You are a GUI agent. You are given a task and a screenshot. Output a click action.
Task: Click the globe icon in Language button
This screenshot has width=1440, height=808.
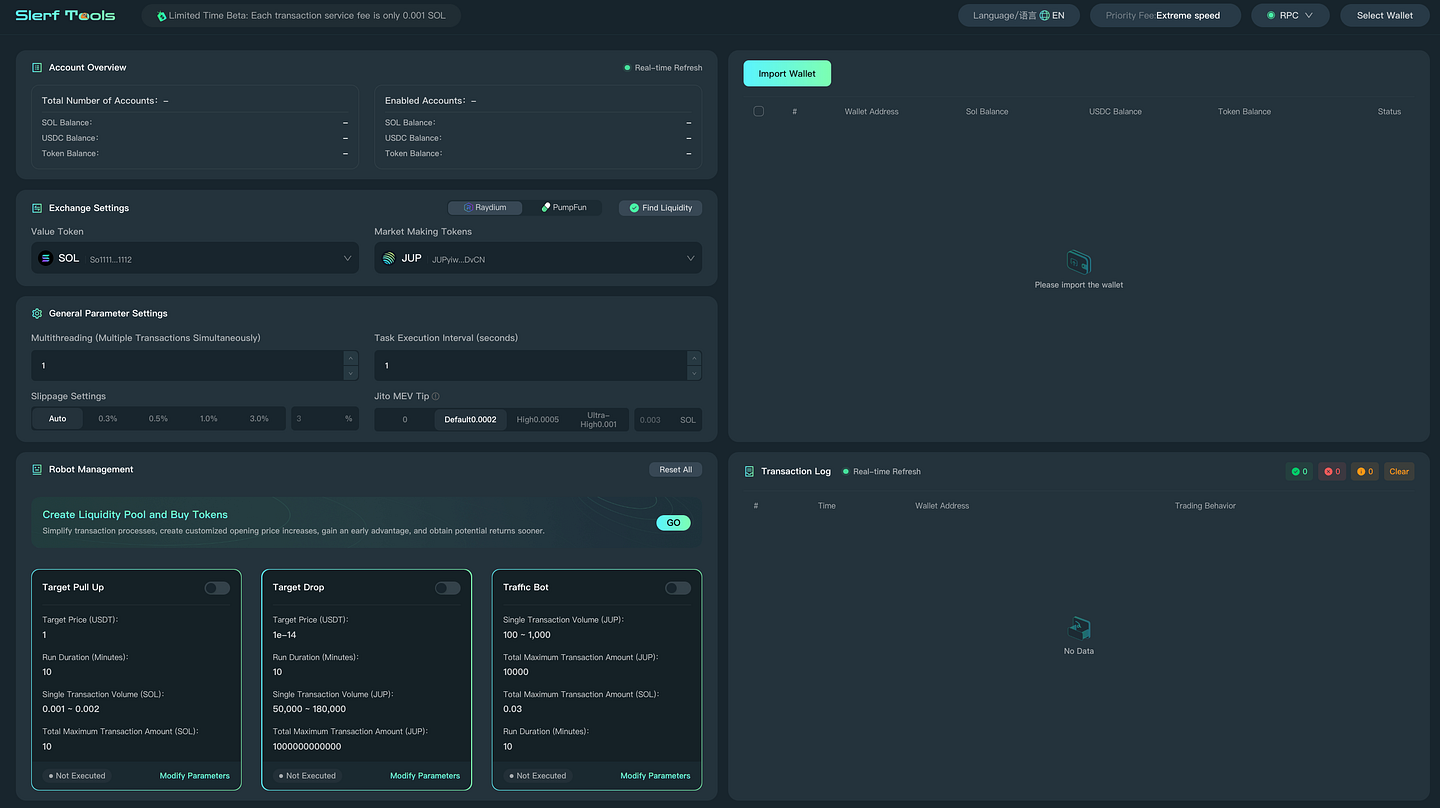1045,16
